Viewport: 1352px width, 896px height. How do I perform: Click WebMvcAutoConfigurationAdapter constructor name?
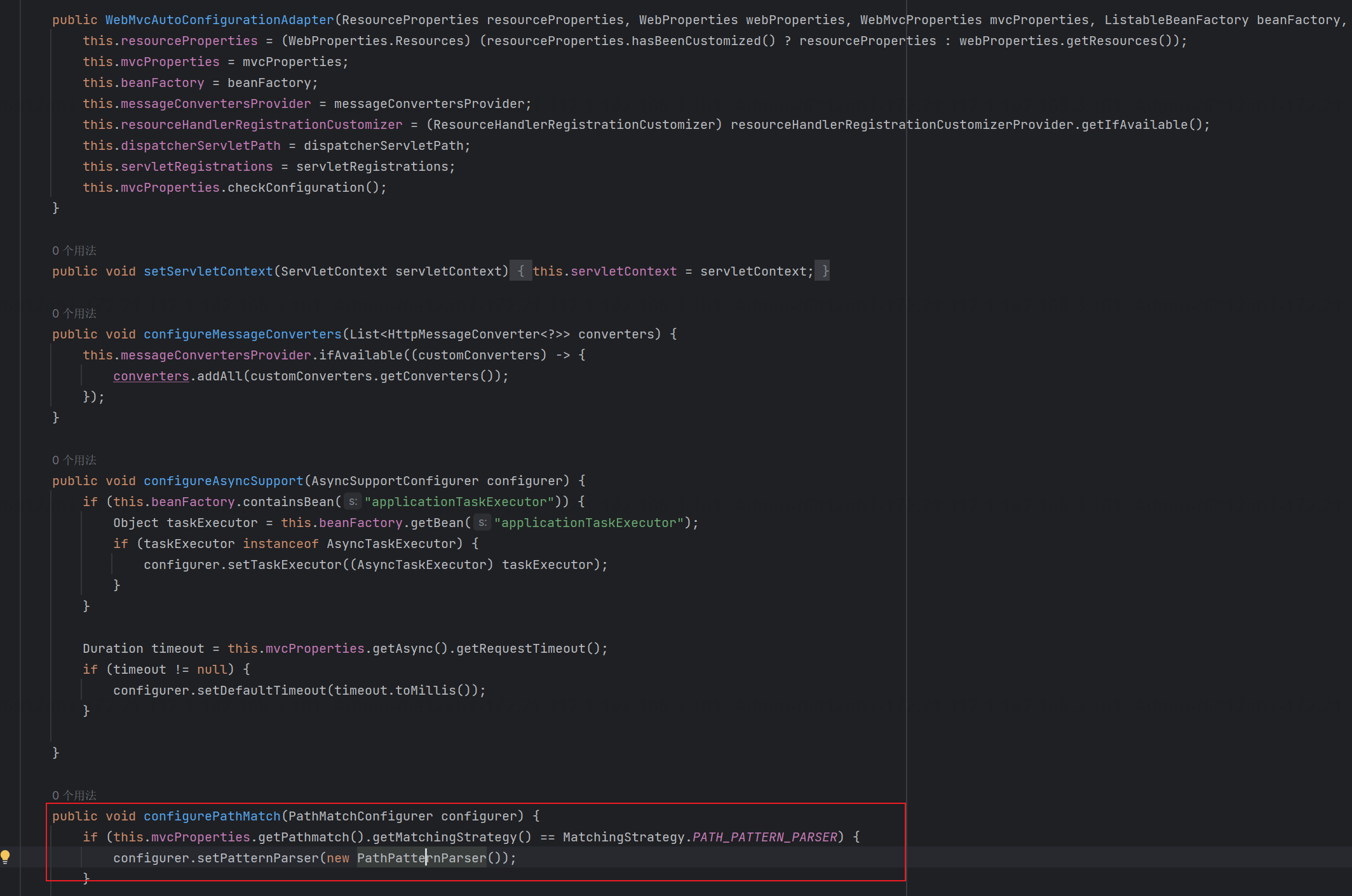[219, 20]
